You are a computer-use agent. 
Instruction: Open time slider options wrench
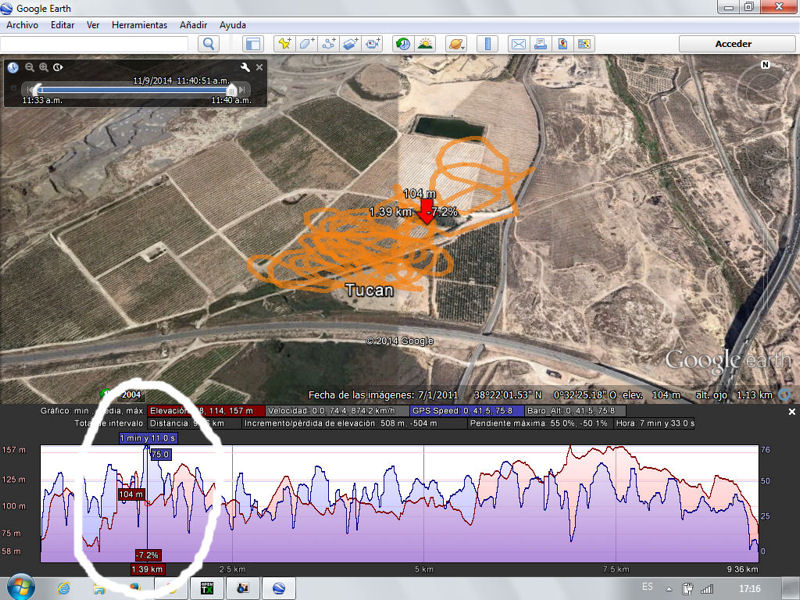pyautogui.click(x=245, y=67)
